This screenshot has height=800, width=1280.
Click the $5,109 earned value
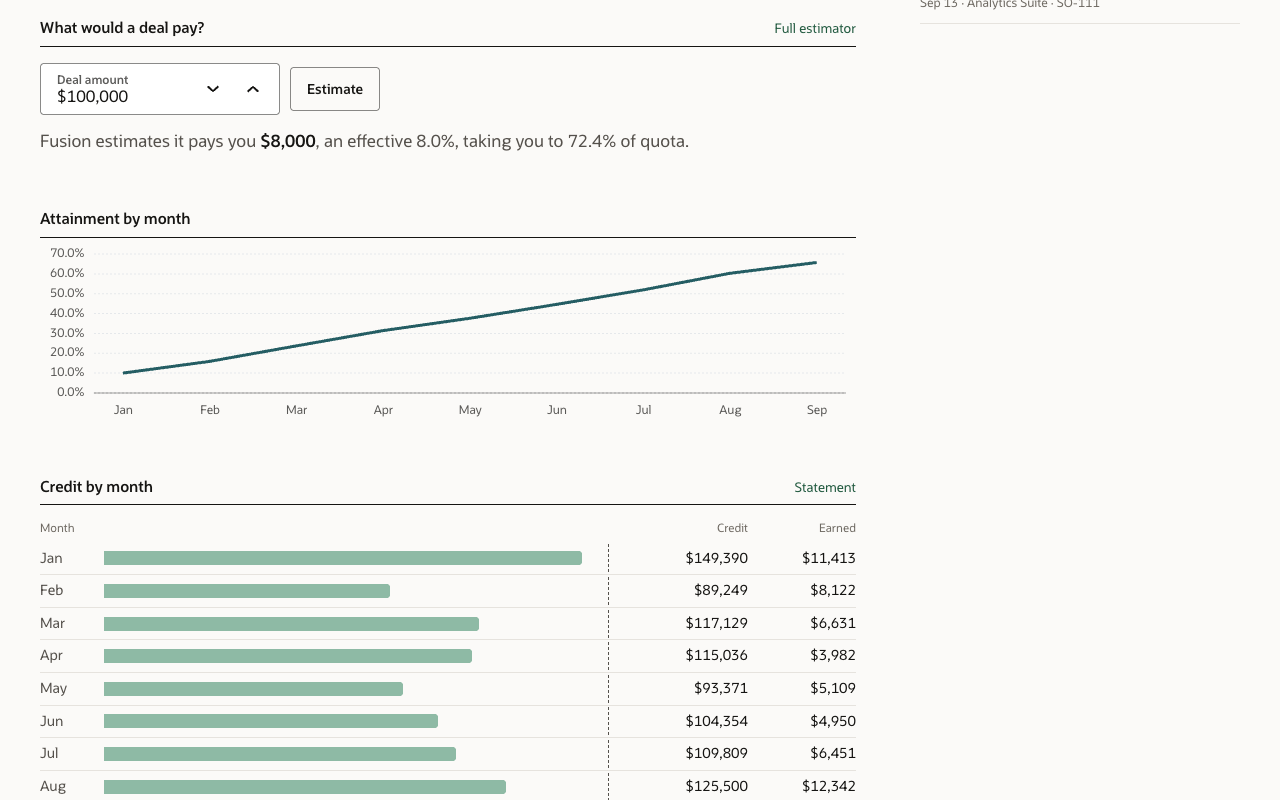[833, 688]
